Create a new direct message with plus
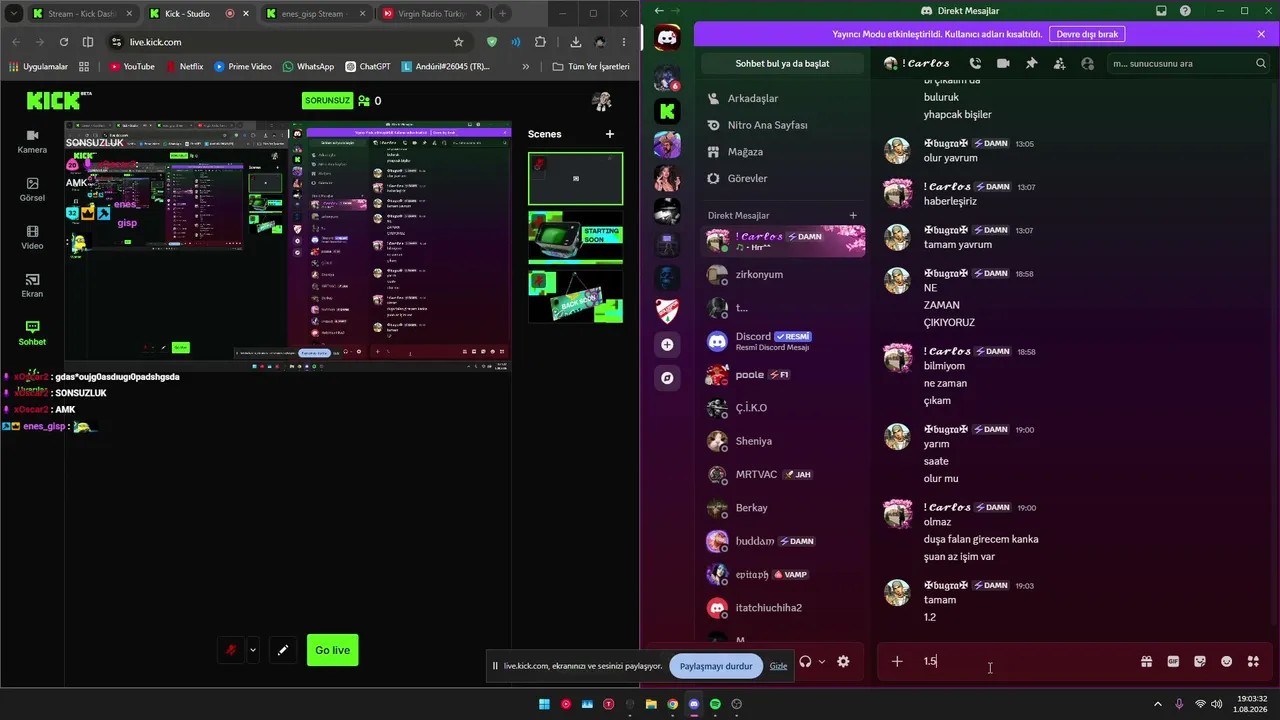1280x720 pixels. click(853, 215)
